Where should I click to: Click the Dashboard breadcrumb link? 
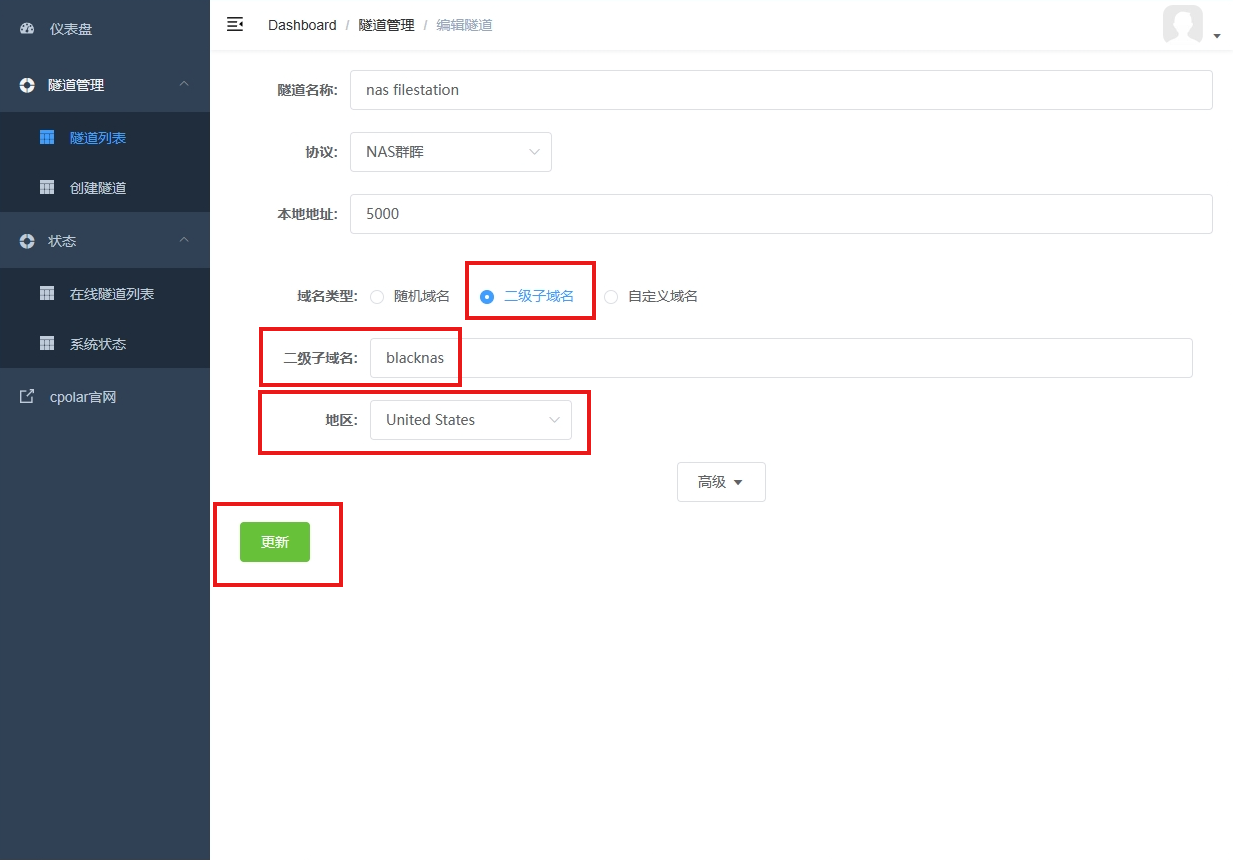(302, 25)
